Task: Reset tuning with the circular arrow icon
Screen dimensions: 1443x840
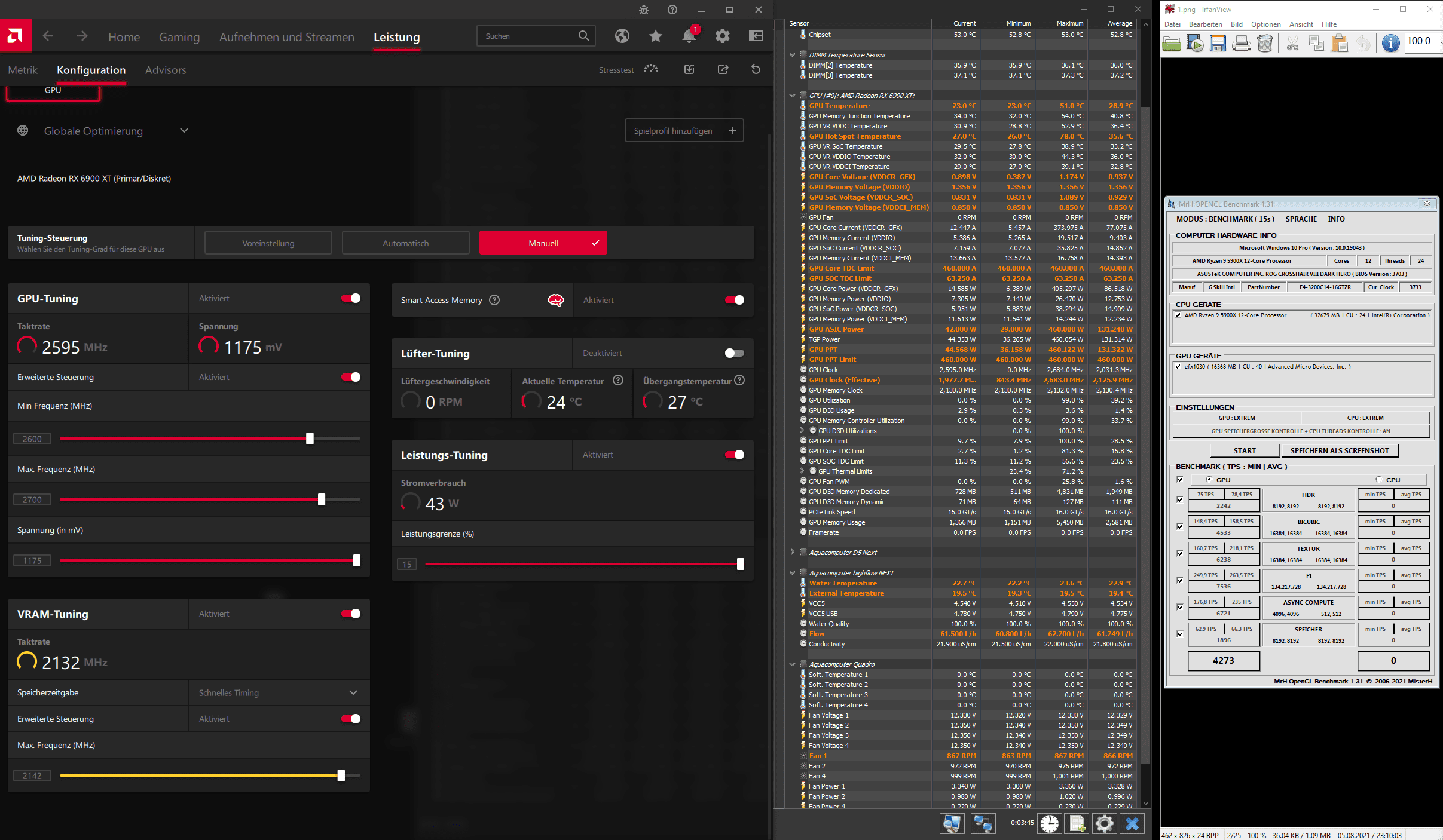Action: click(756, 69)
